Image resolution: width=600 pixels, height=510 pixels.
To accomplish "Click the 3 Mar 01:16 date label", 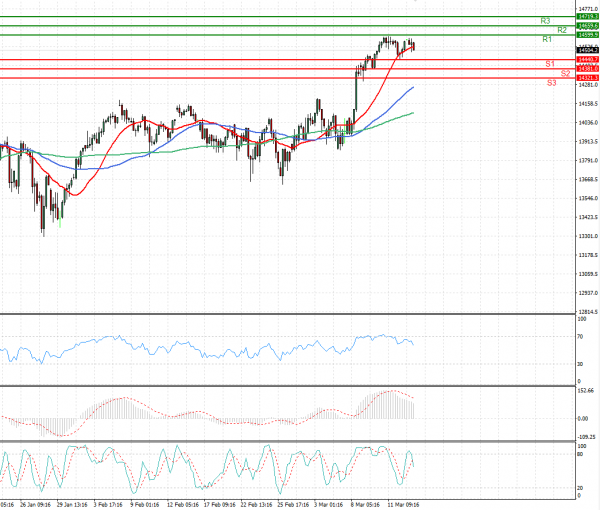I will 329,505.
